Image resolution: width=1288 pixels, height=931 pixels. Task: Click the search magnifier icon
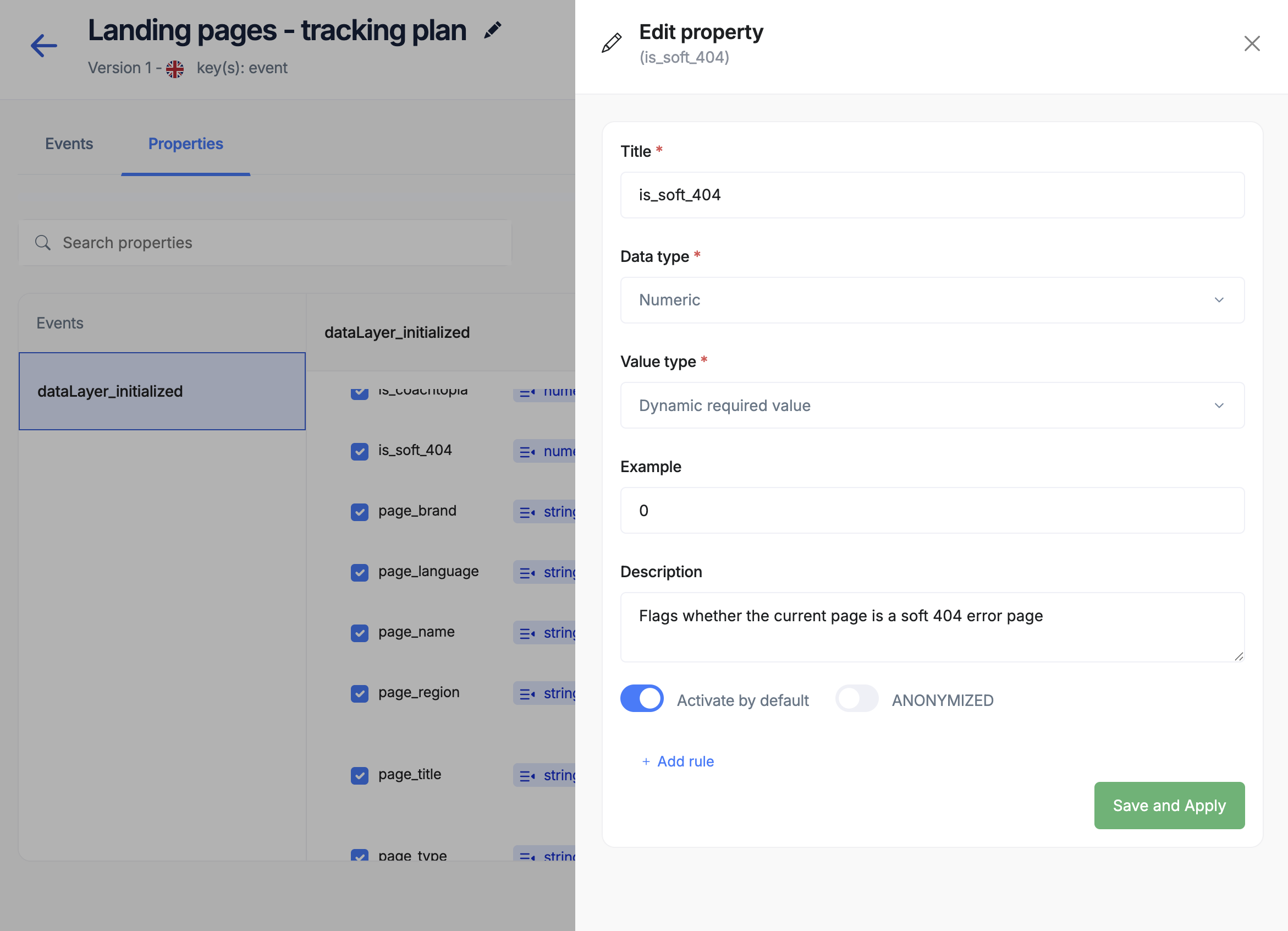tap(42, 243)
